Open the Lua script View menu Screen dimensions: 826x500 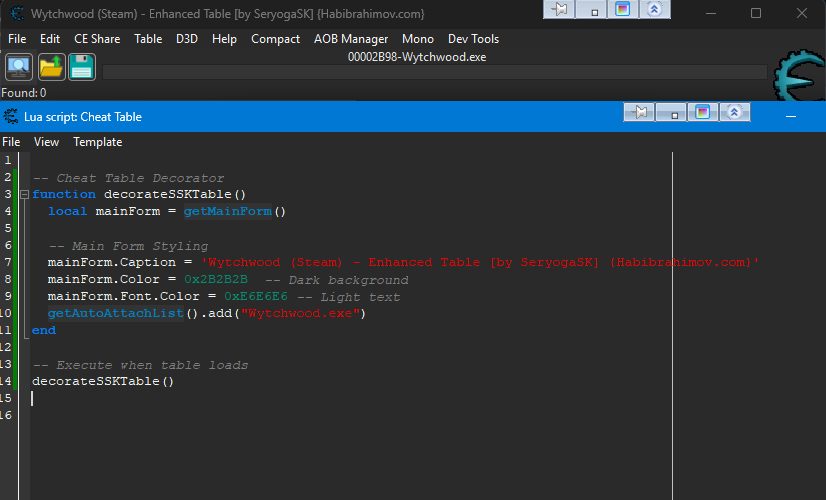coord(46,142)
